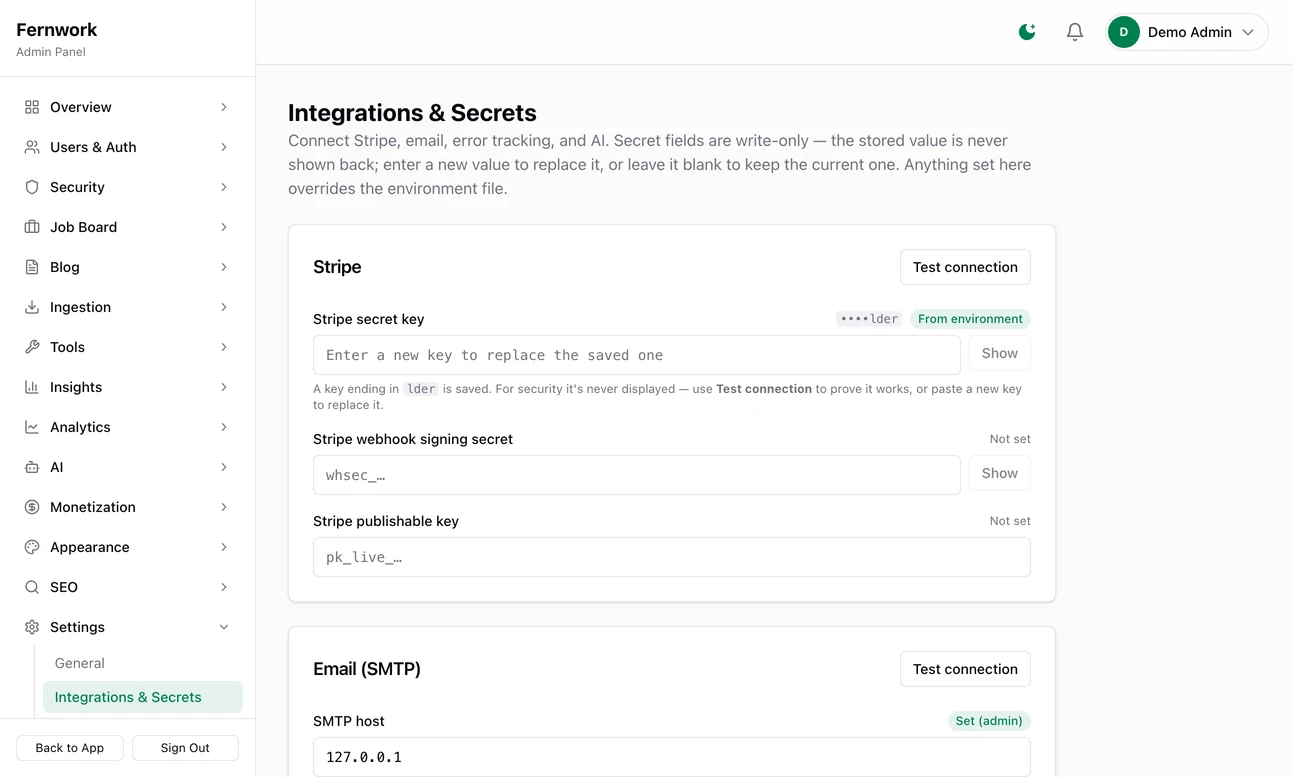
Task: Click the Security shield icon
Action: pos(32,187)
